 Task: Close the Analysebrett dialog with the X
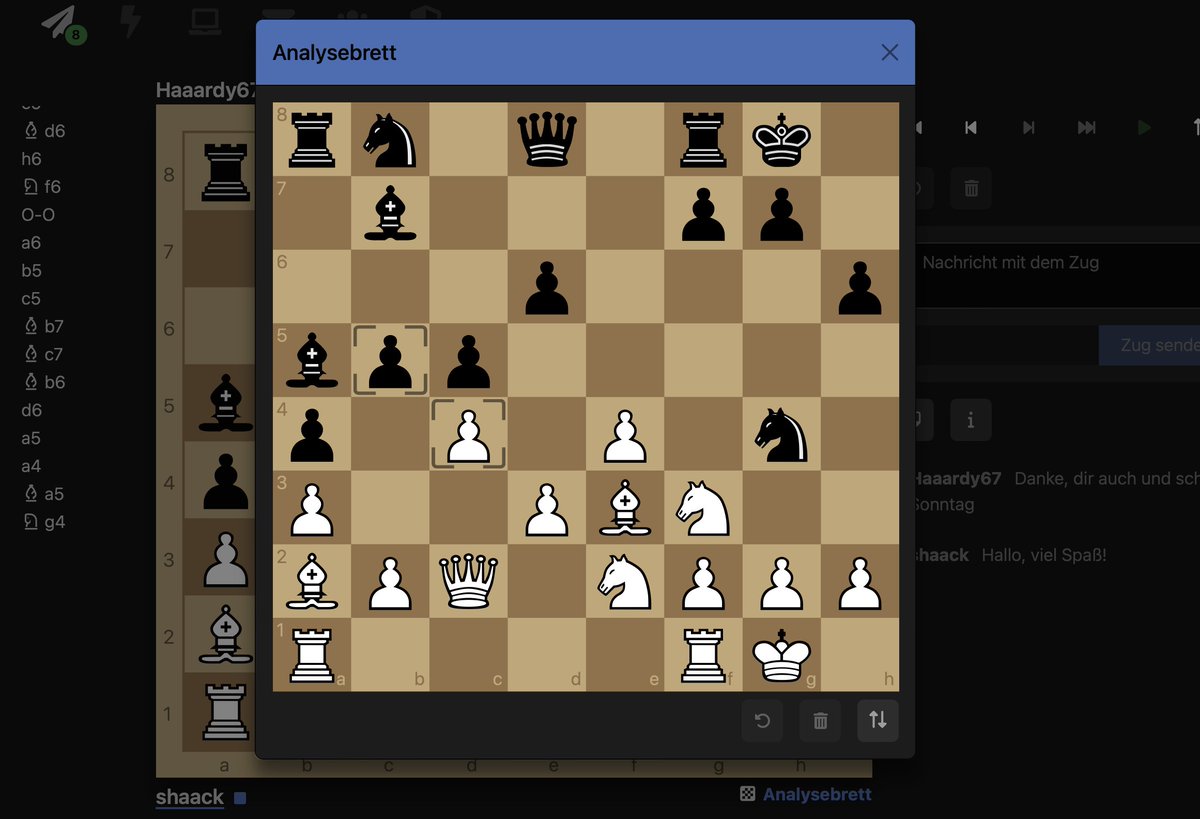coord(889,52)
